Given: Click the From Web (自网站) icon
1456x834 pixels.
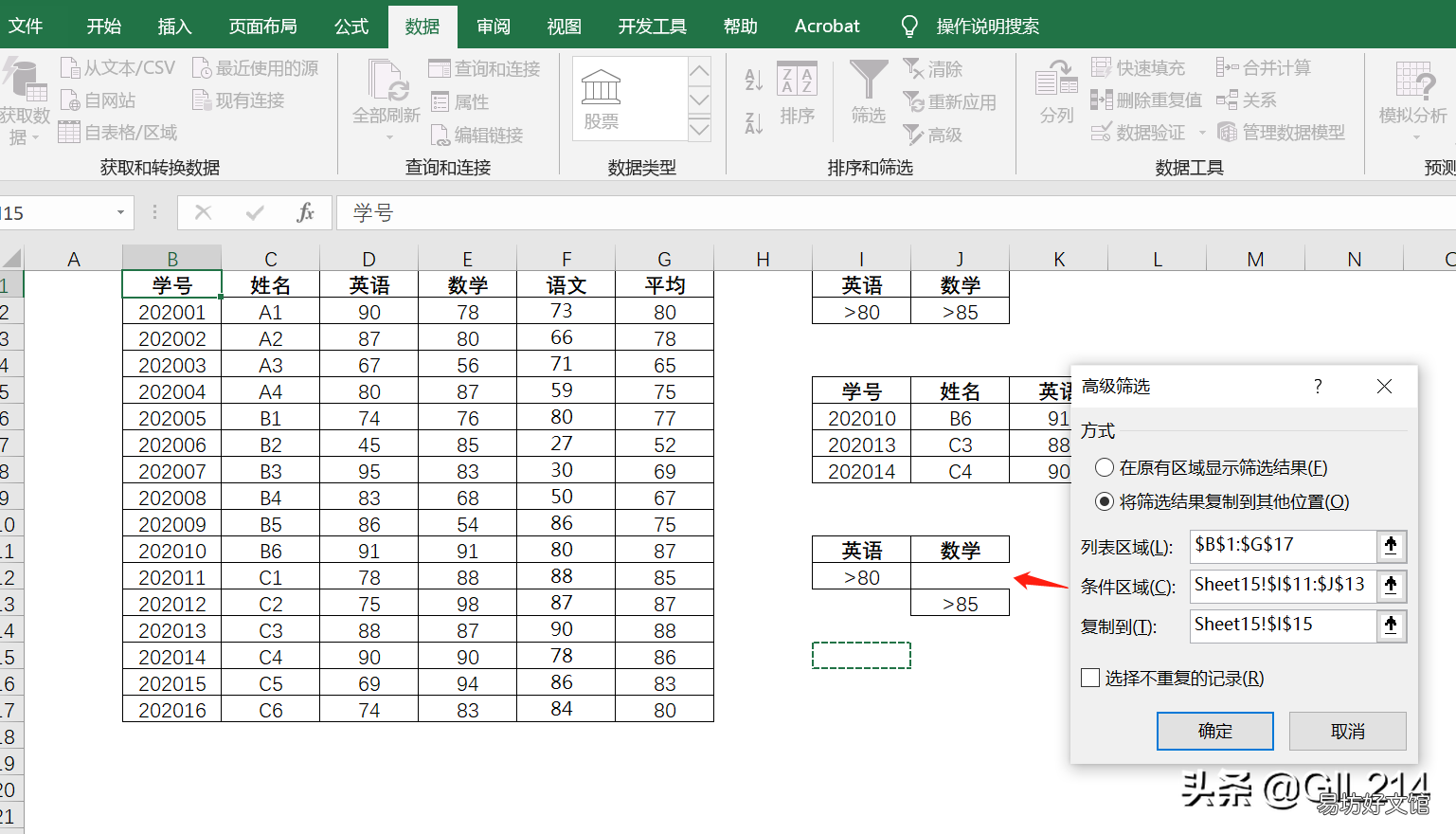Looking at the screenshot, I should [x=70, y=100].
